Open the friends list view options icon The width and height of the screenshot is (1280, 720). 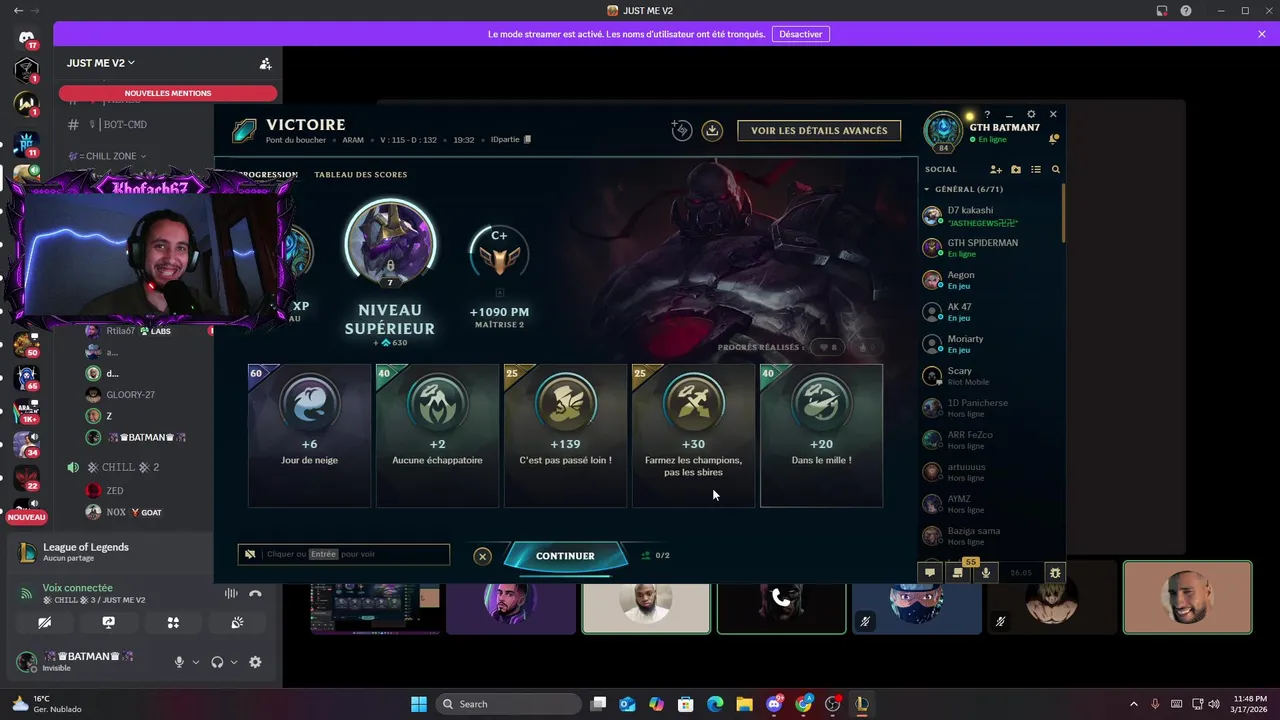pyautogui.click(x=1036, y=170)
